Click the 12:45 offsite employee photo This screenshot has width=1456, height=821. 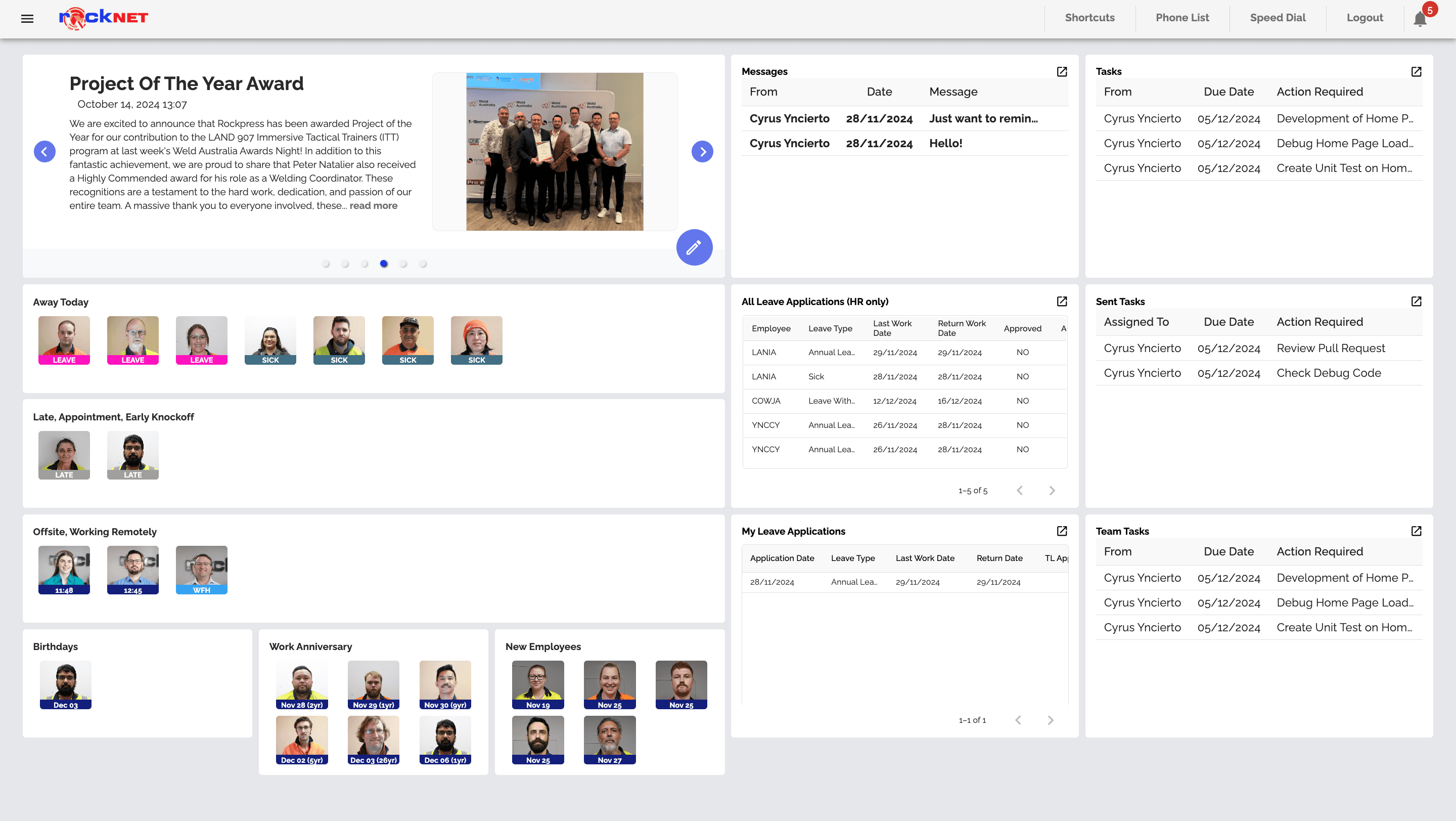pos(133,570)
